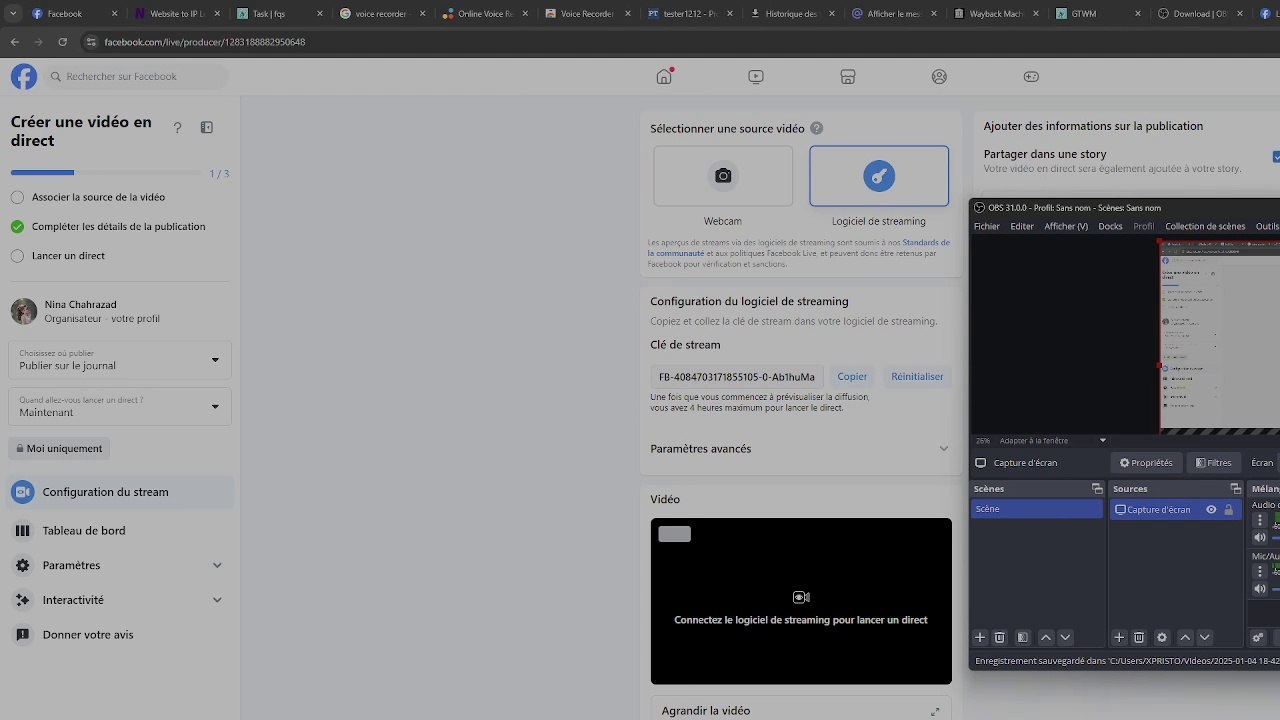1280x720 pixels.
Task: Select the Webcam video source
Action: click(x=723, y=176)
